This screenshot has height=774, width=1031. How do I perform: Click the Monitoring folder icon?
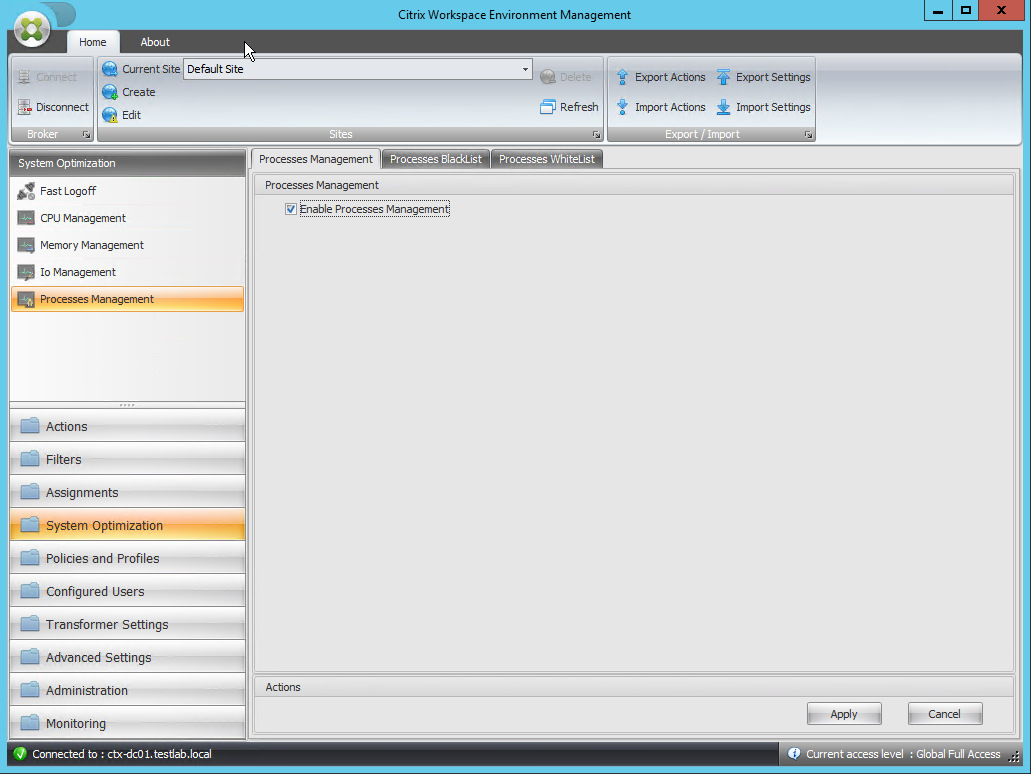(x=30, y=722)
